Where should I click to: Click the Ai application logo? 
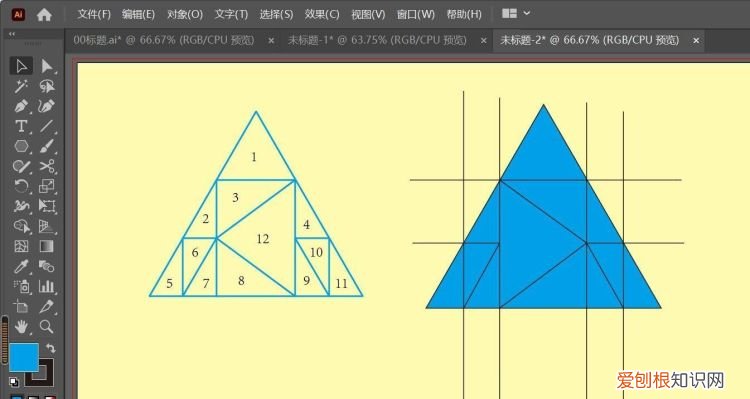pos(18,14)
